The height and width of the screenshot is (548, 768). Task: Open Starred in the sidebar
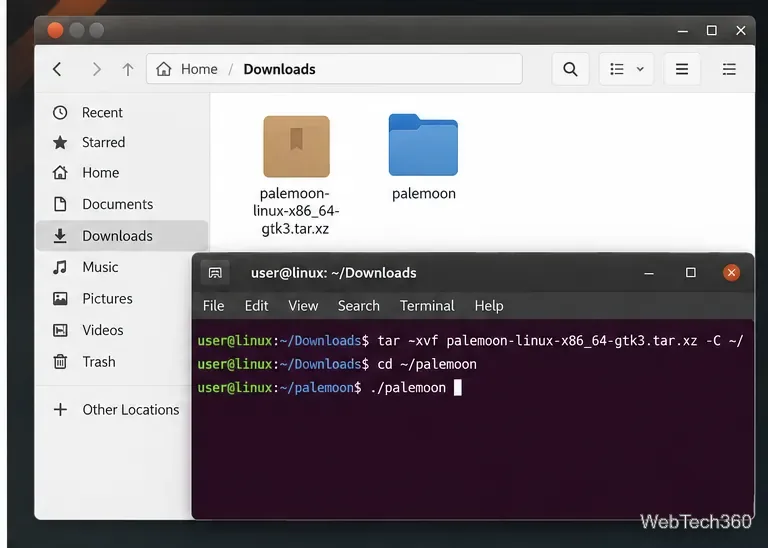[x=122, y=143]
